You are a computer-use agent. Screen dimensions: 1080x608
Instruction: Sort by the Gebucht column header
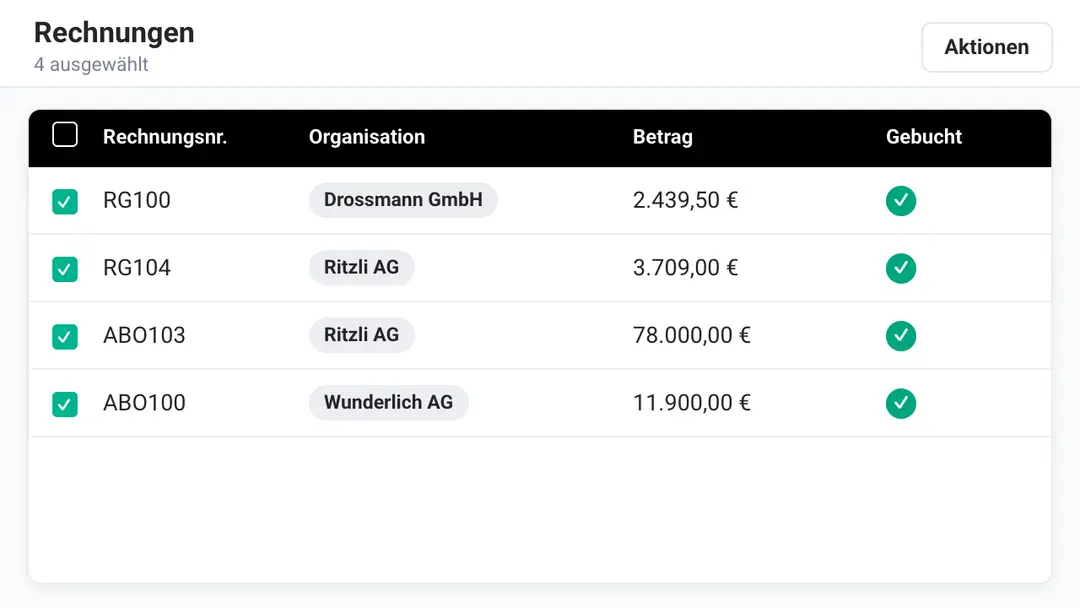click(x=924, y=136)
